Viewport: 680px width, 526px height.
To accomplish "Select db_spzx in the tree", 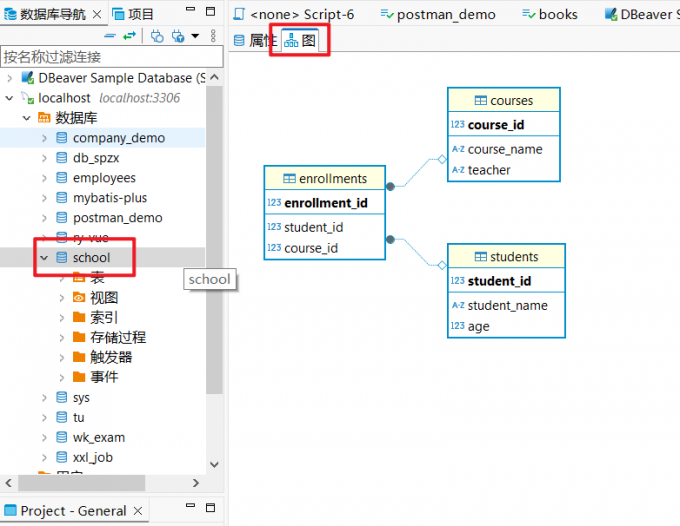I will click(96, 158).
